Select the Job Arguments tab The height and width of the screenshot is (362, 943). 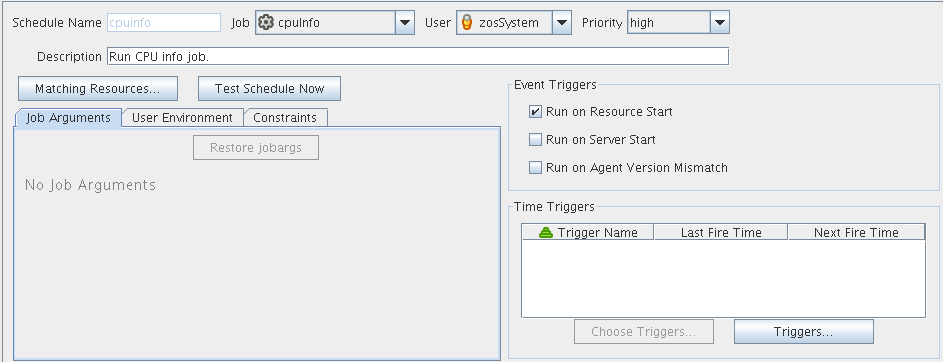(x=68, y=117)
